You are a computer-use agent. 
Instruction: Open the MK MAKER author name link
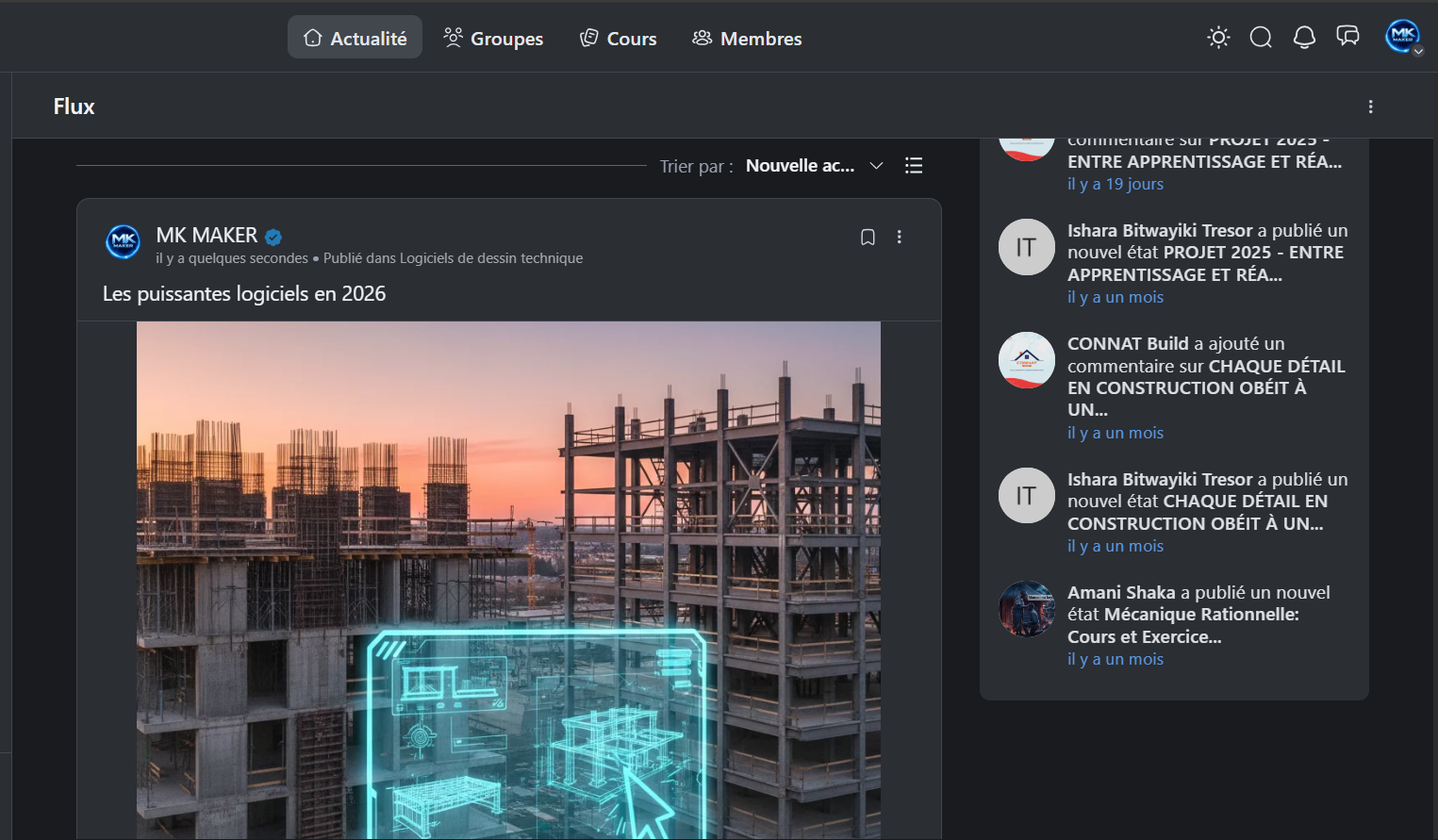207,236
